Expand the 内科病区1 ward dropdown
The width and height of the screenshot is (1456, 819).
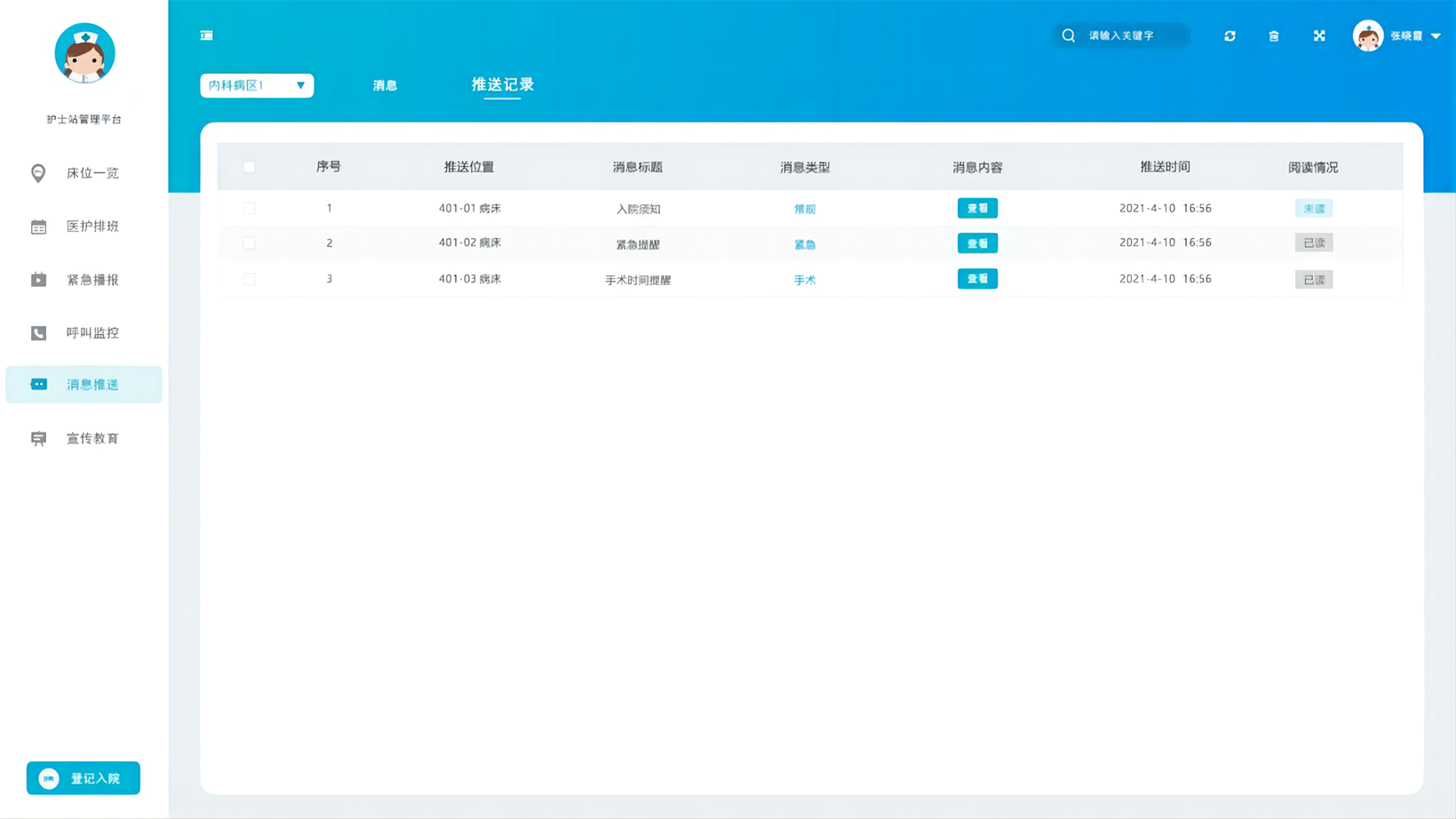257,85
